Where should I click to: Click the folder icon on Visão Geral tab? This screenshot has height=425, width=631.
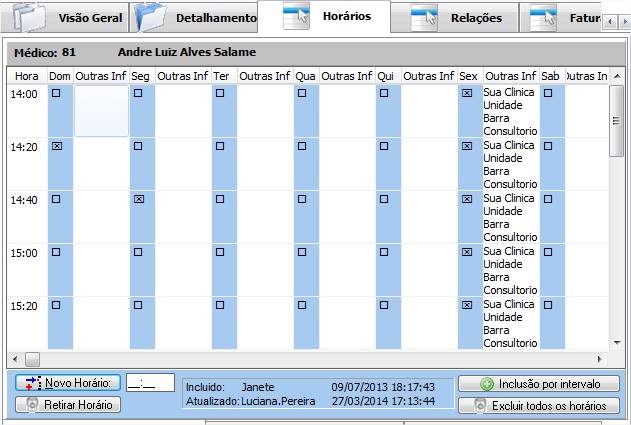coord(31,17)
